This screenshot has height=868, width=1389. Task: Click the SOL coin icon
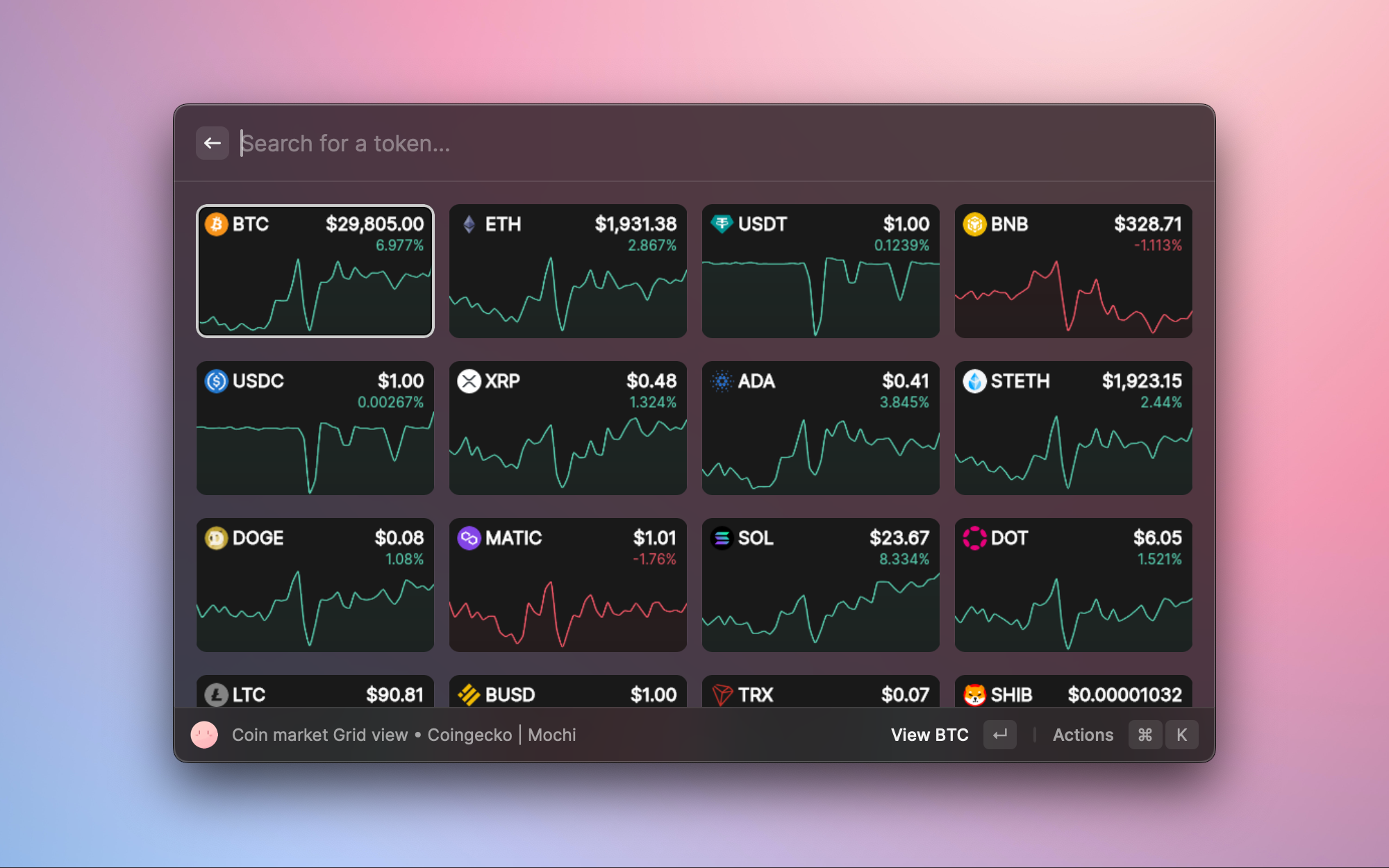tap(721, 537)
